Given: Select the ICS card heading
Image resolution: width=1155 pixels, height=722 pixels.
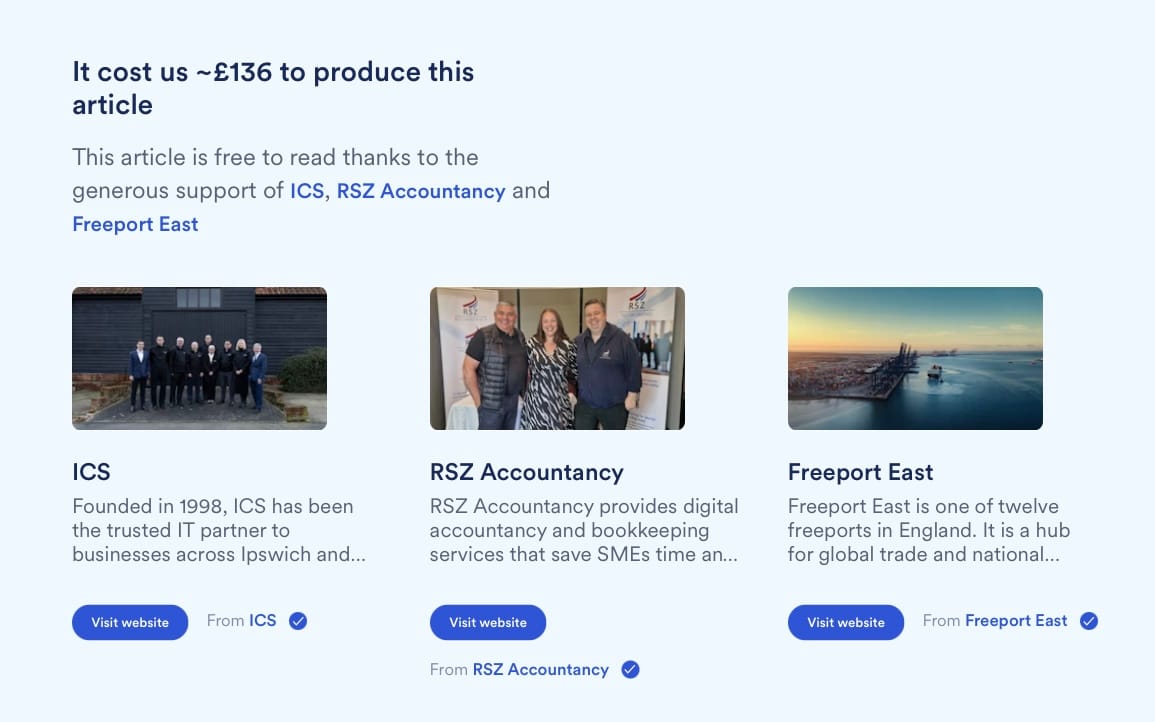Looking at the screenshot, I should pyautogui.click(x=91, y=472).
